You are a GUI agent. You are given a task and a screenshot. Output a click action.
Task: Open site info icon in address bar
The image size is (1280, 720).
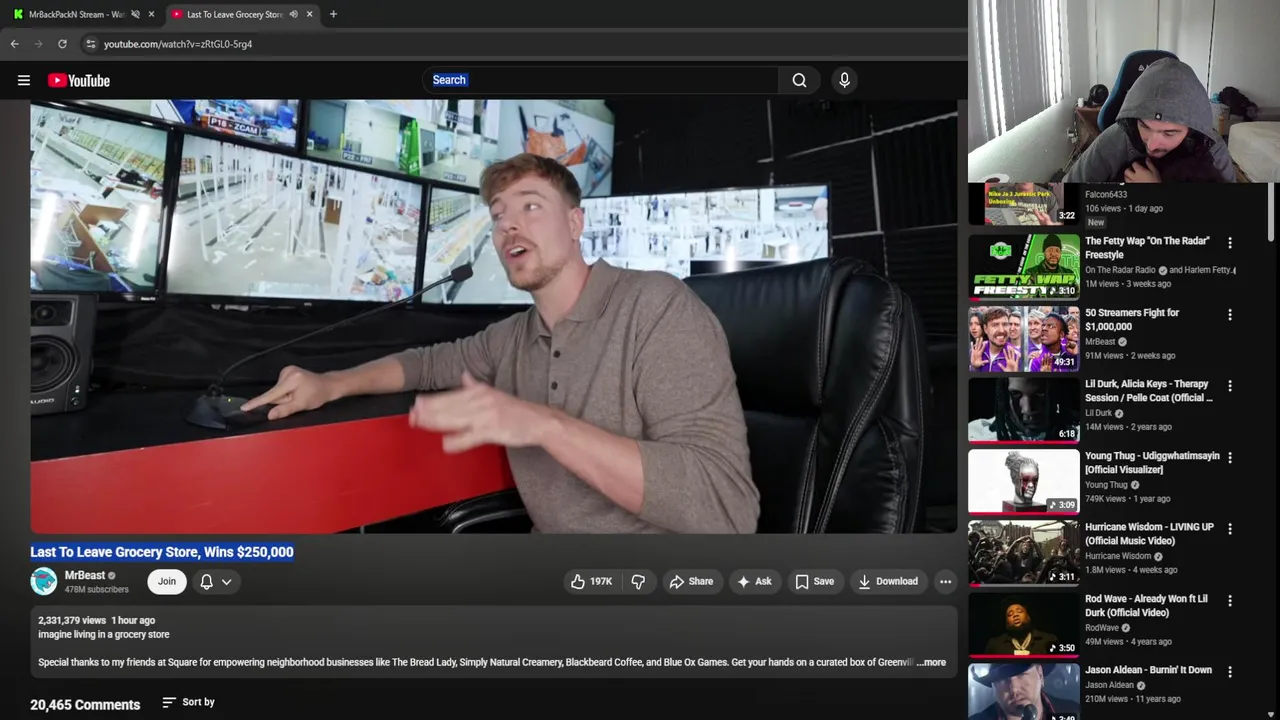tap(90, 44)
